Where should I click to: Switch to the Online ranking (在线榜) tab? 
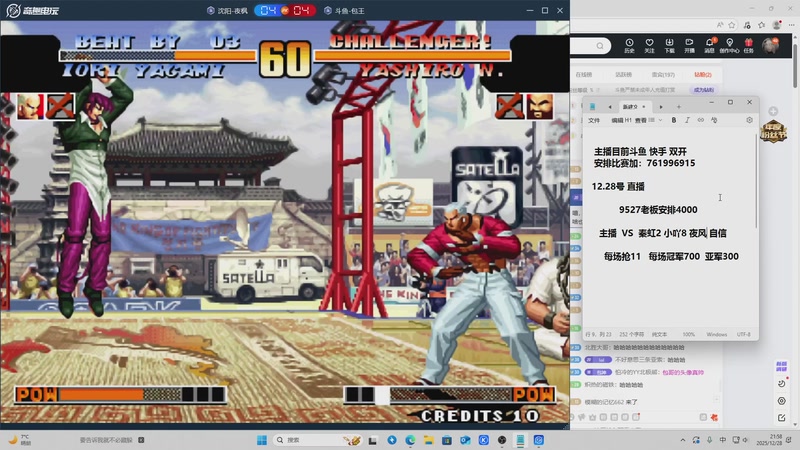584,74
